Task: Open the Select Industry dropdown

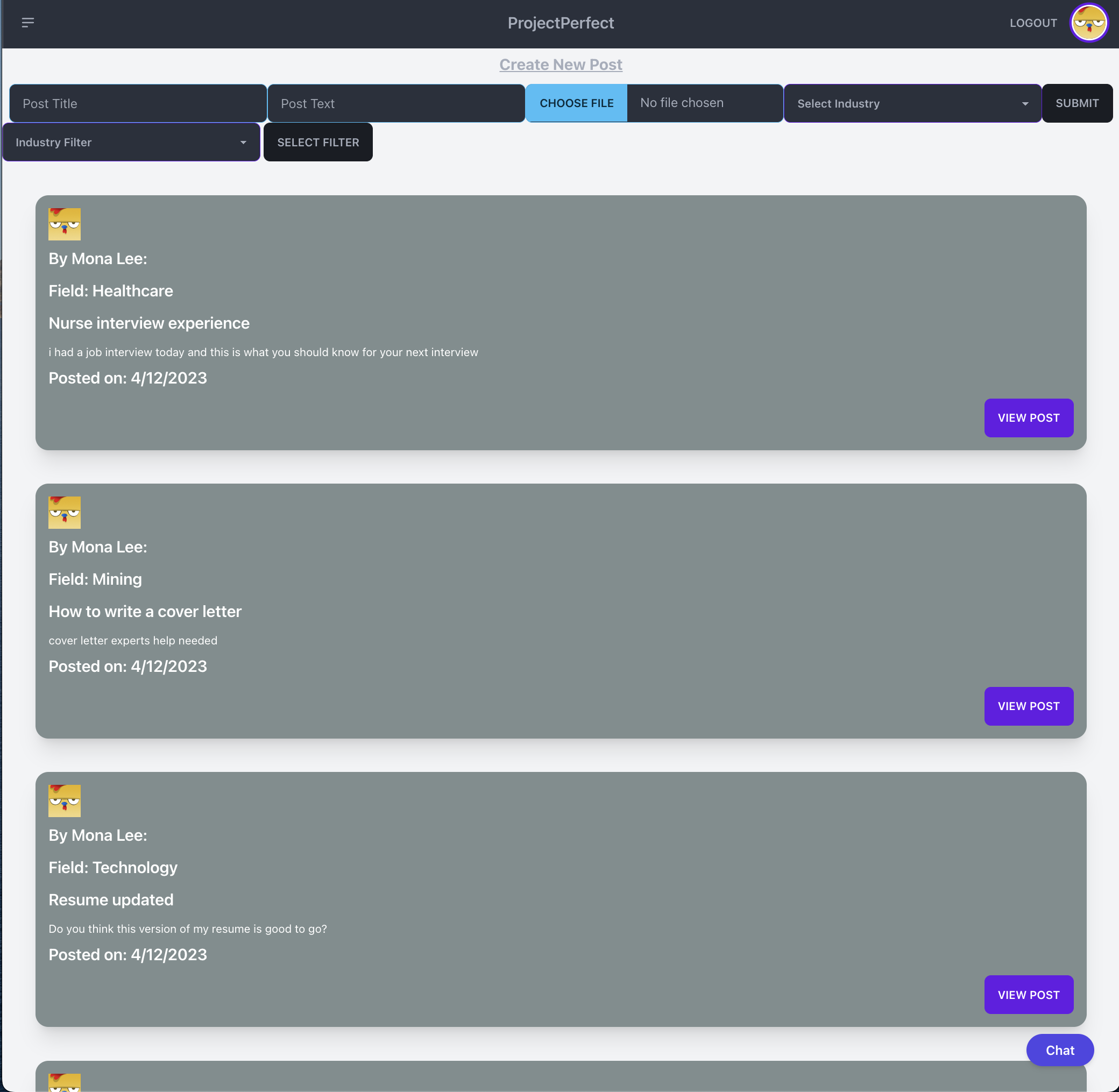Action: (912, 103)
